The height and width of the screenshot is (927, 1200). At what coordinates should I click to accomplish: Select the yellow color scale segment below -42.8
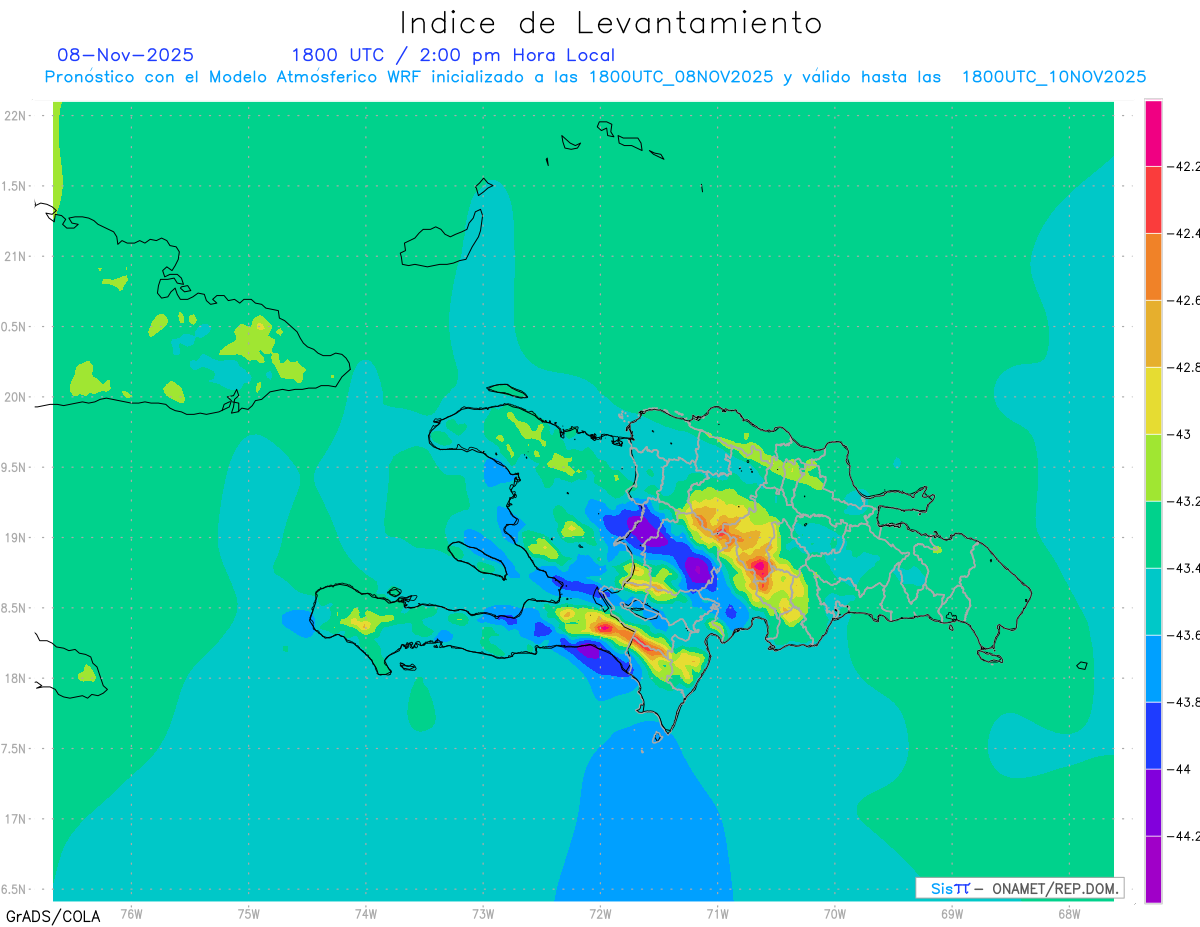pyautogui.click(x=1153, y=400)
